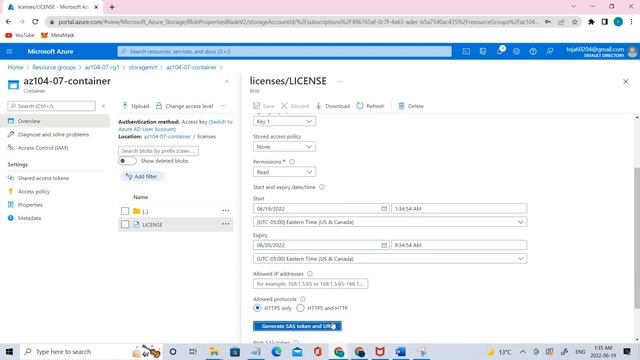Open the MetaMask bookmark
This screenshot has height=360, width=640.
tap(58, 35)
